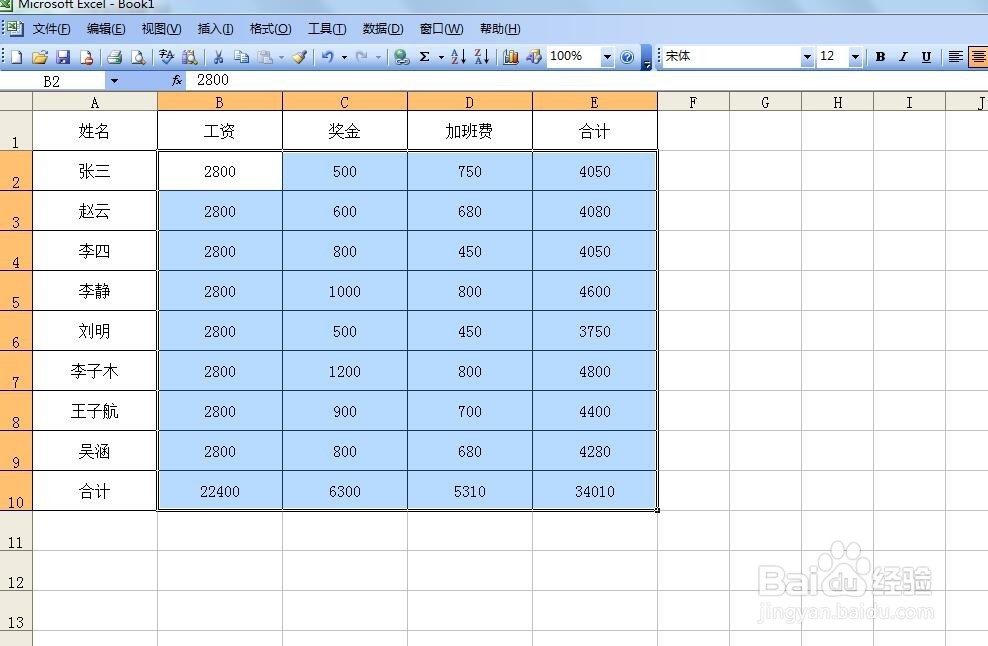
Task: Open the Drawing toolbar icon
Action: point(534,57)
